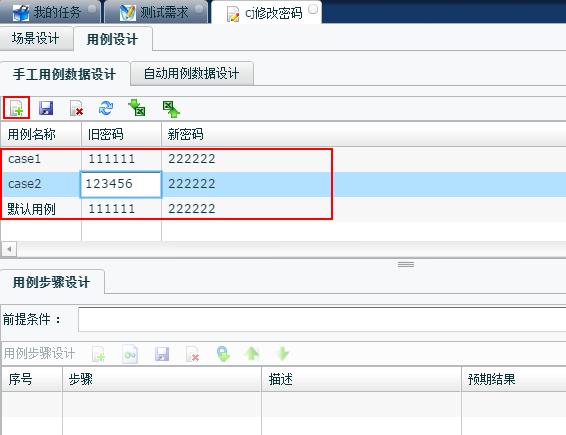Open 自动用例数据设计 tab

point(192,73)
